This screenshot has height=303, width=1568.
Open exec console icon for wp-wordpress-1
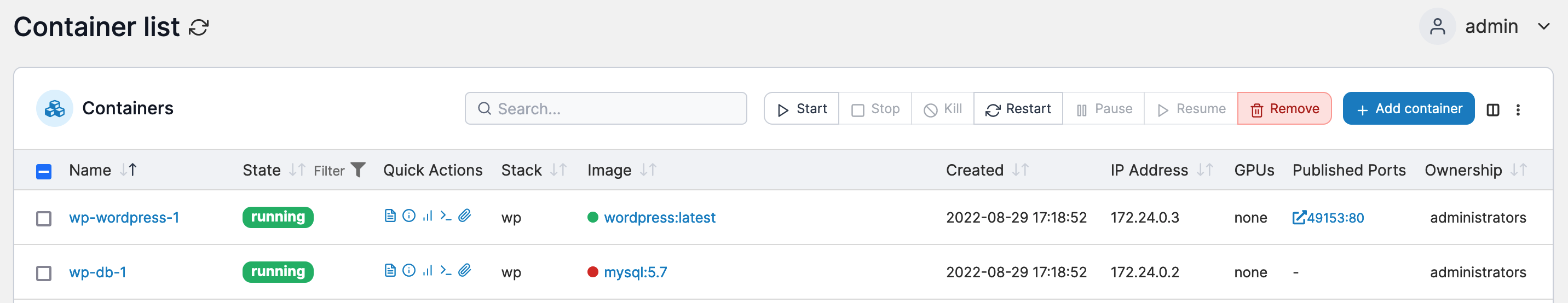pos(446,215)
